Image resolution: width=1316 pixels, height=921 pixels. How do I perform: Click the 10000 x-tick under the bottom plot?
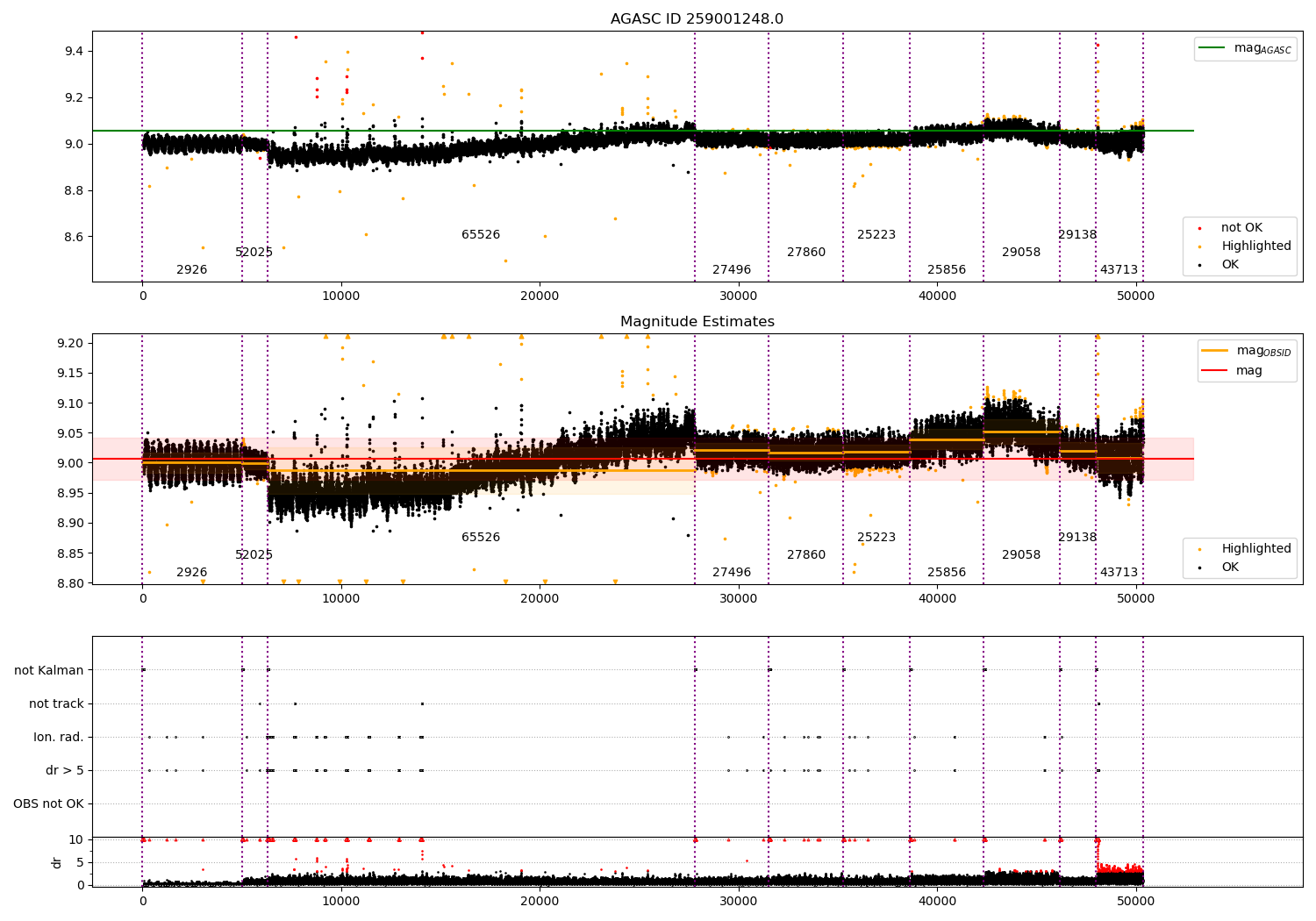(341, 902)
